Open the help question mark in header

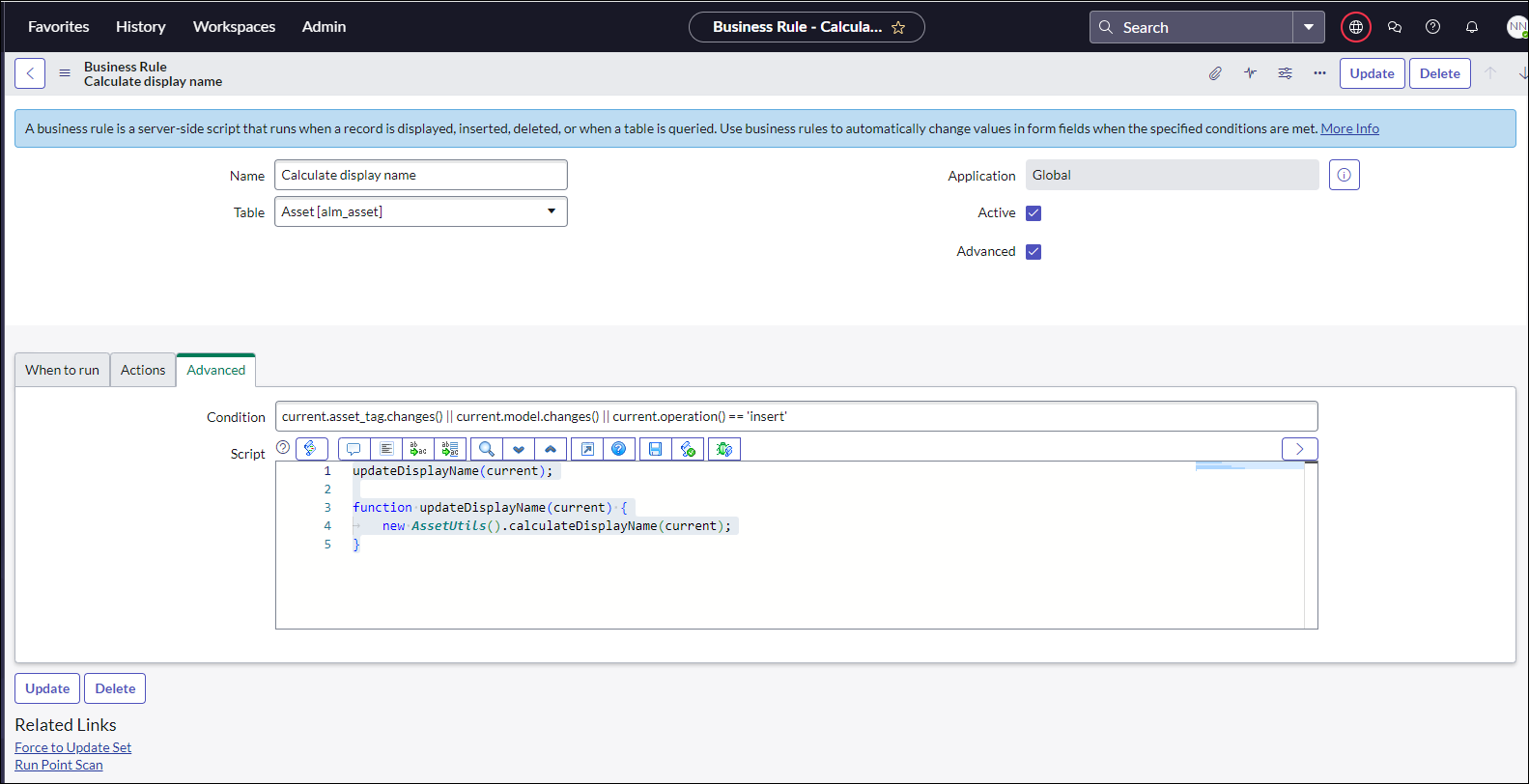click(1433, 27)
